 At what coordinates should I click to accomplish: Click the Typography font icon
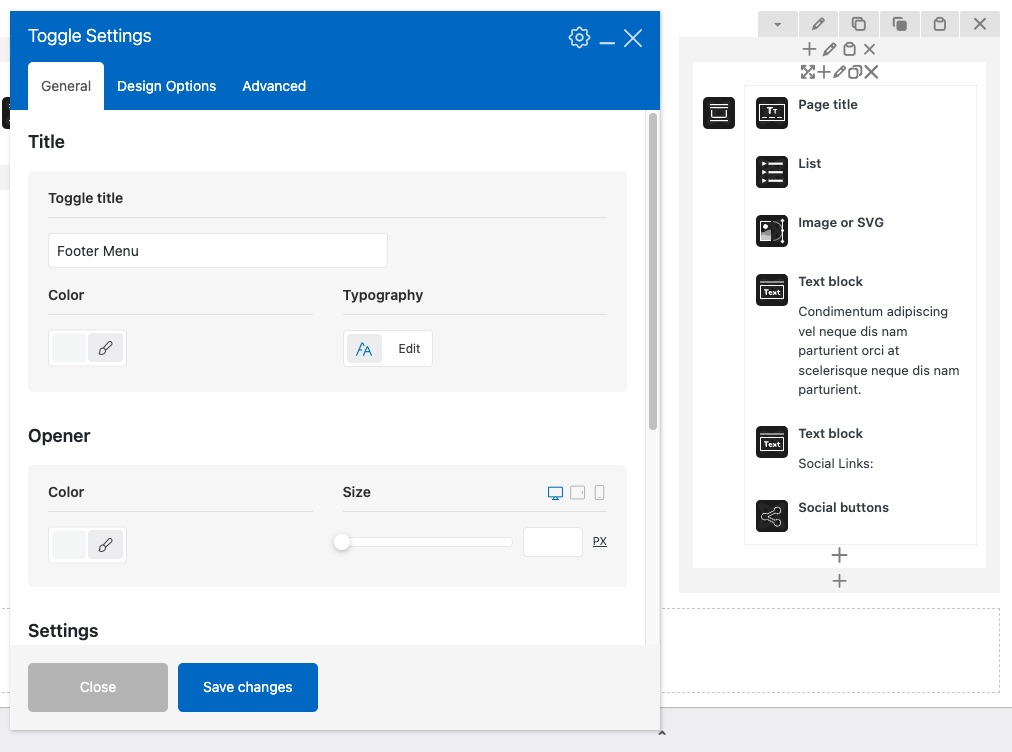[364, 349]
